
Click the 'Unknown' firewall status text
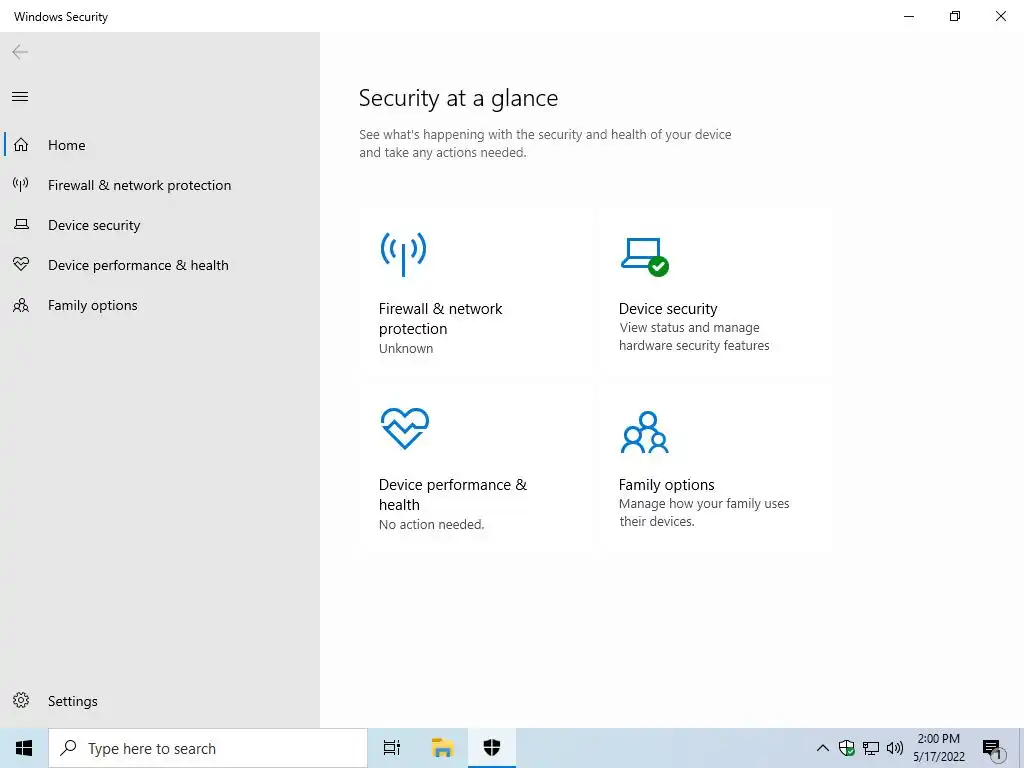406,348
